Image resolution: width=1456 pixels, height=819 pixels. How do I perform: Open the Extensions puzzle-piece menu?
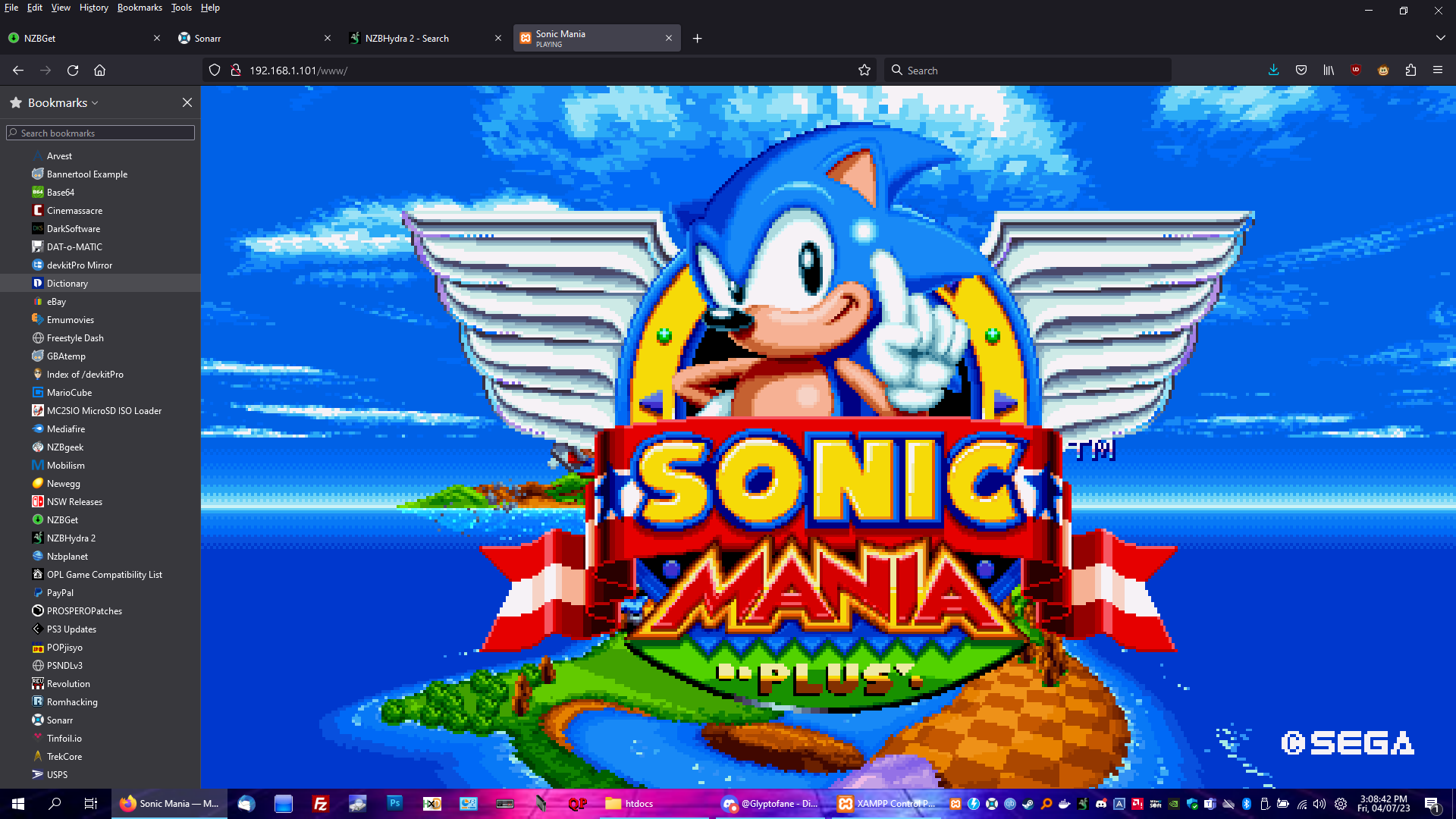(1410, 71)
